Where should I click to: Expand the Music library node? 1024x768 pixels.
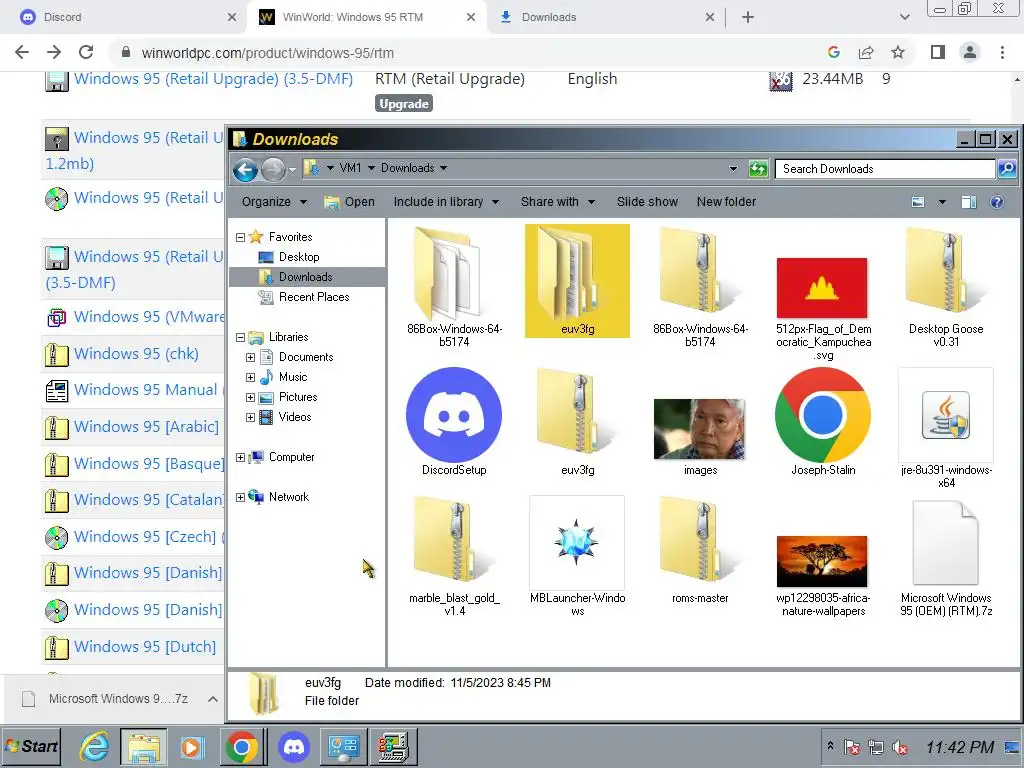click(x=250, y=377)
